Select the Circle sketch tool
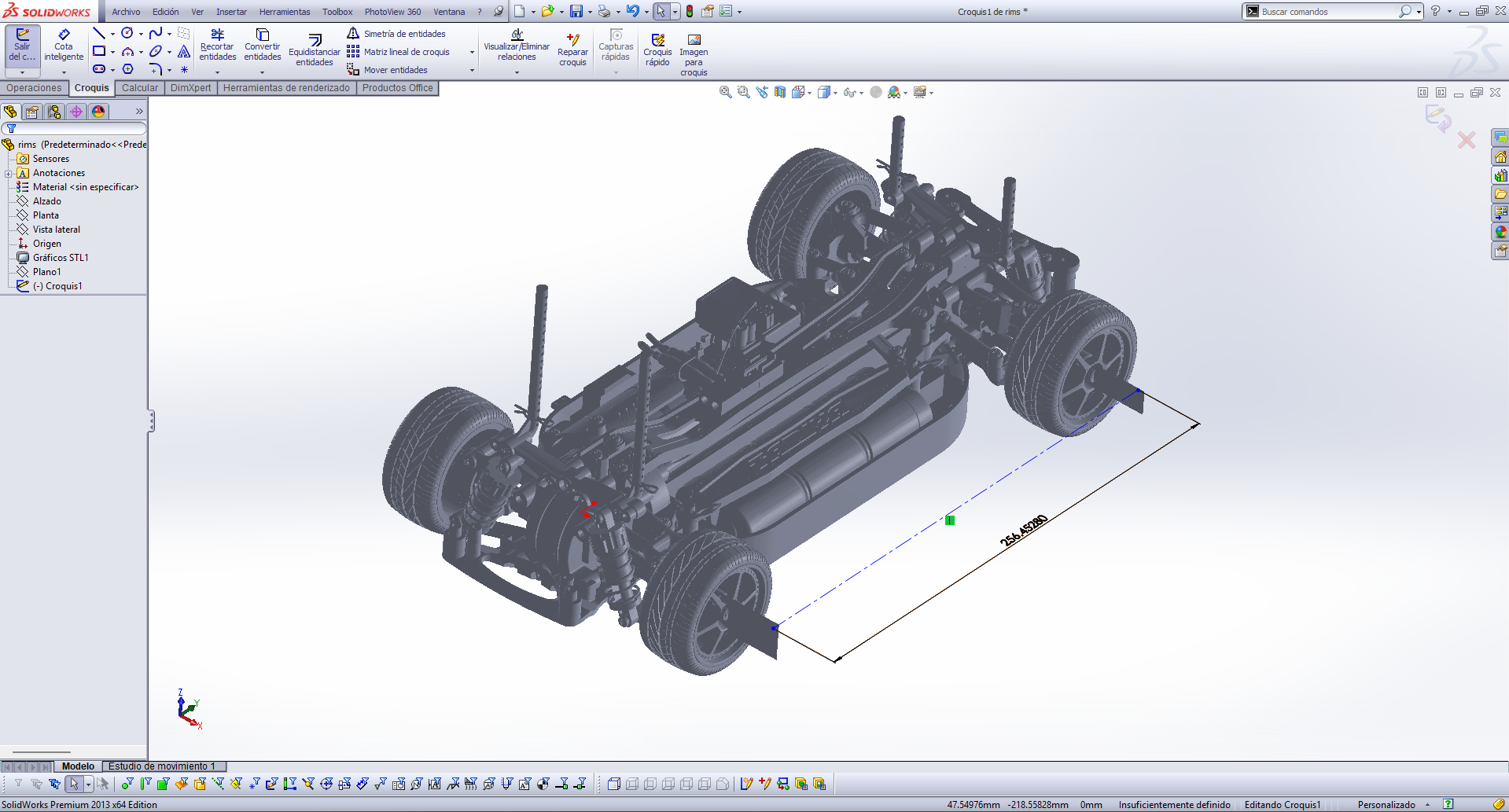Screen dimensions: 1509x812 [127, 33]
